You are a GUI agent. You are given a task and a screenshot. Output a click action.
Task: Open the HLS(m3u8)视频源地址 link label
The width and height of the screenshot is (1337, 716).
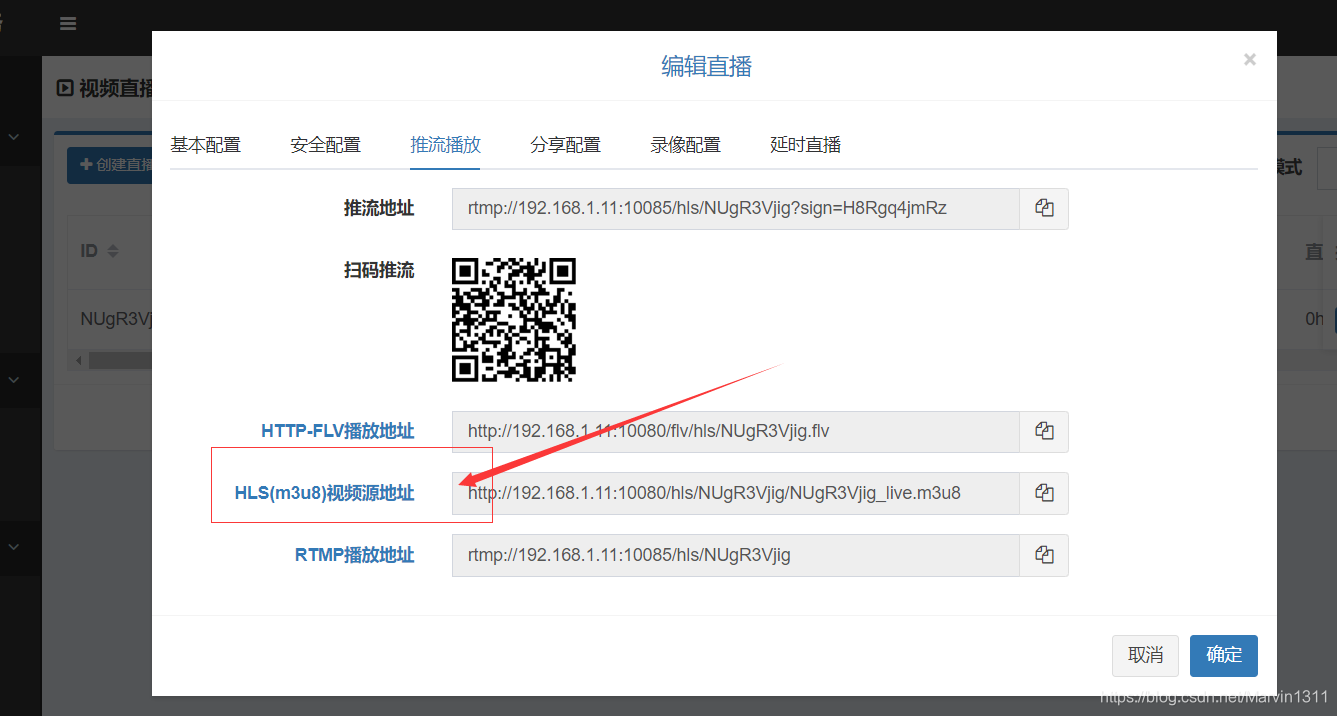coord(324,493)
